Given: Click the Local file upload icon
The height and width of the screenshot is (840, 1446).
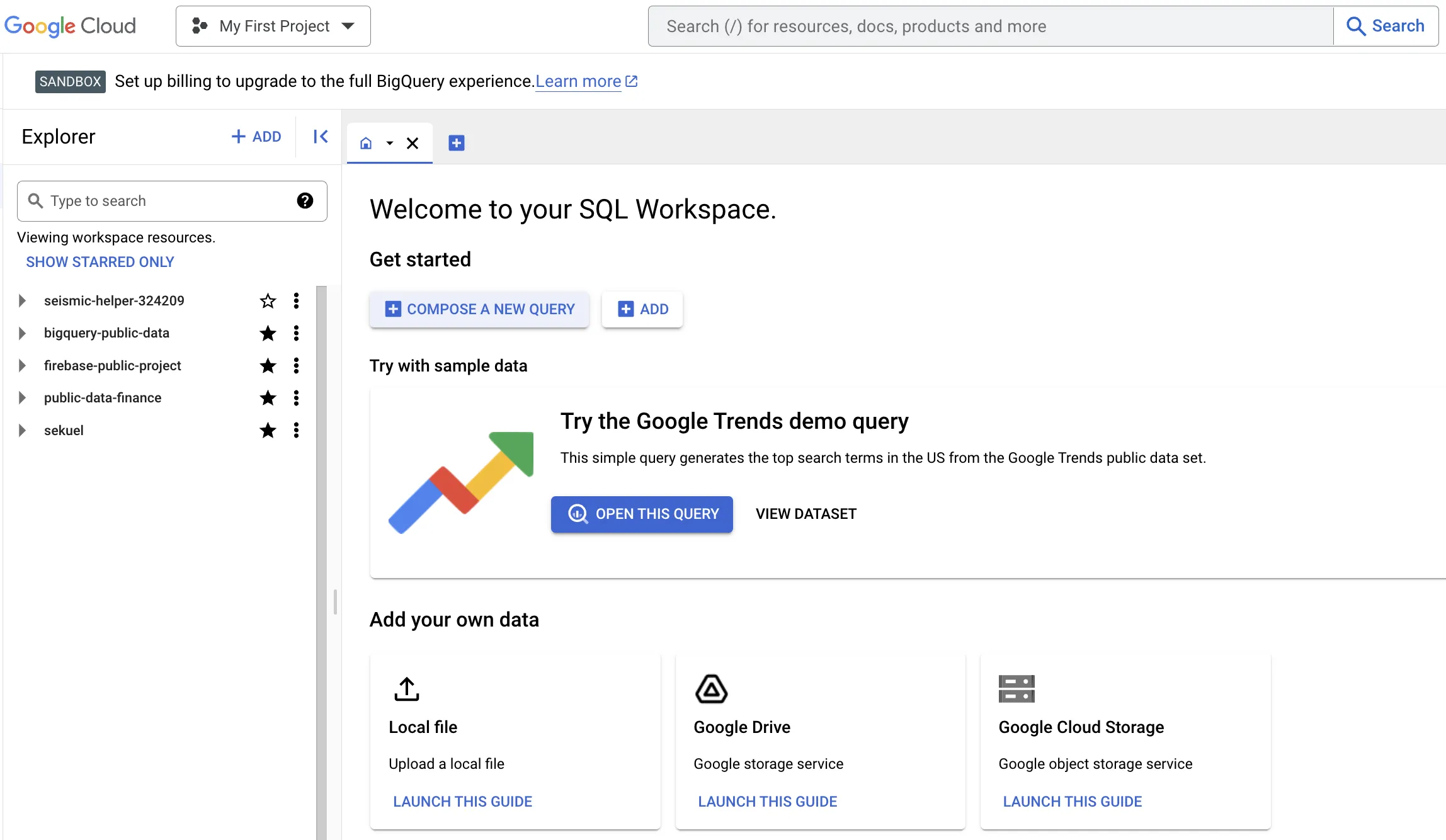Looking at the screenshot, I should click(x=406, y=688).
